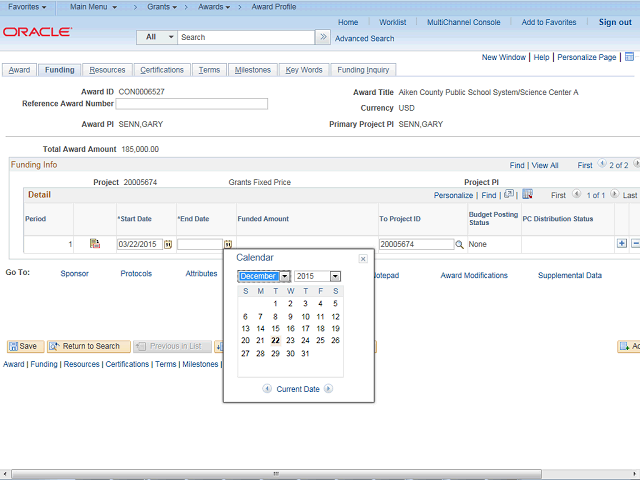Image resolution: width=640 pixels, height=480 pixels.
Task: Download Detail grid to spreadsheet icon
Action: click(527, 194)
